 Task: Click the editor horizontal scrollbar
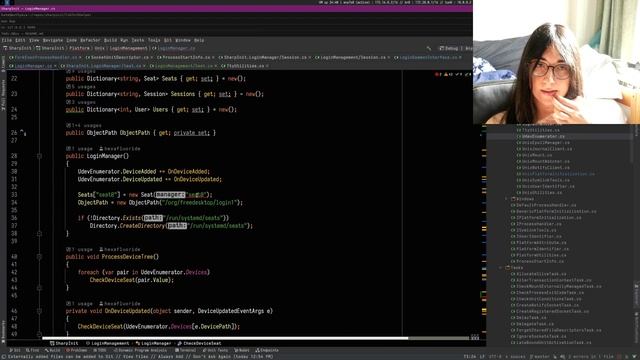[x=225, y=338]
